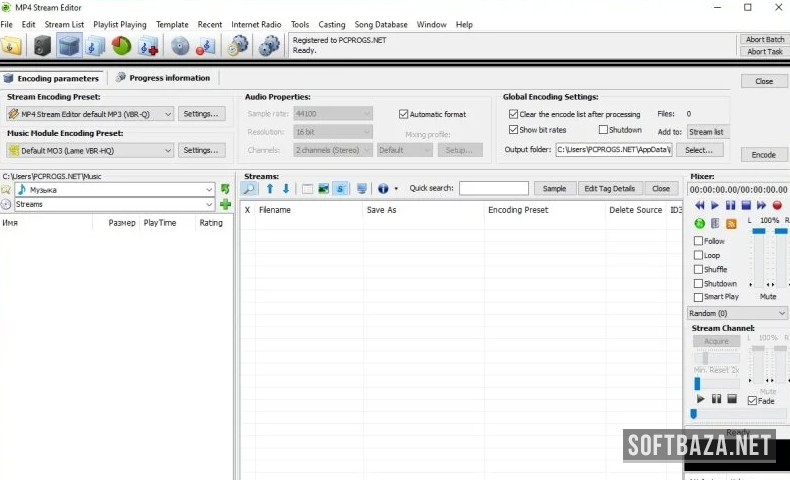Screen dimensions: 790x480
Task: Click the Quick search input field
Action: 494,188
